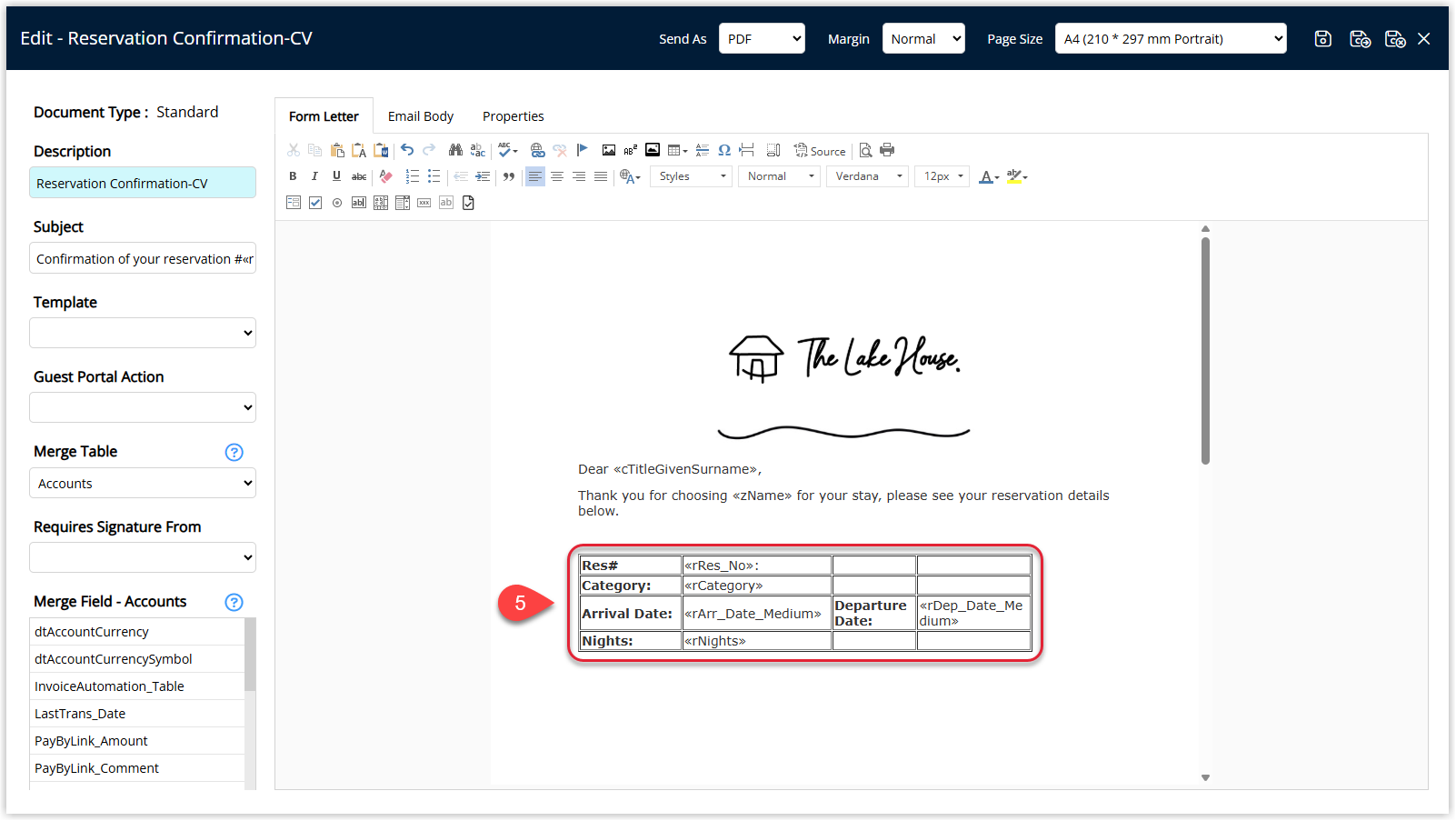Image resolution: width=1456 pixels, height=821 pixels.
Task: Click the Insert Image icon
Action: click(609, 150)
